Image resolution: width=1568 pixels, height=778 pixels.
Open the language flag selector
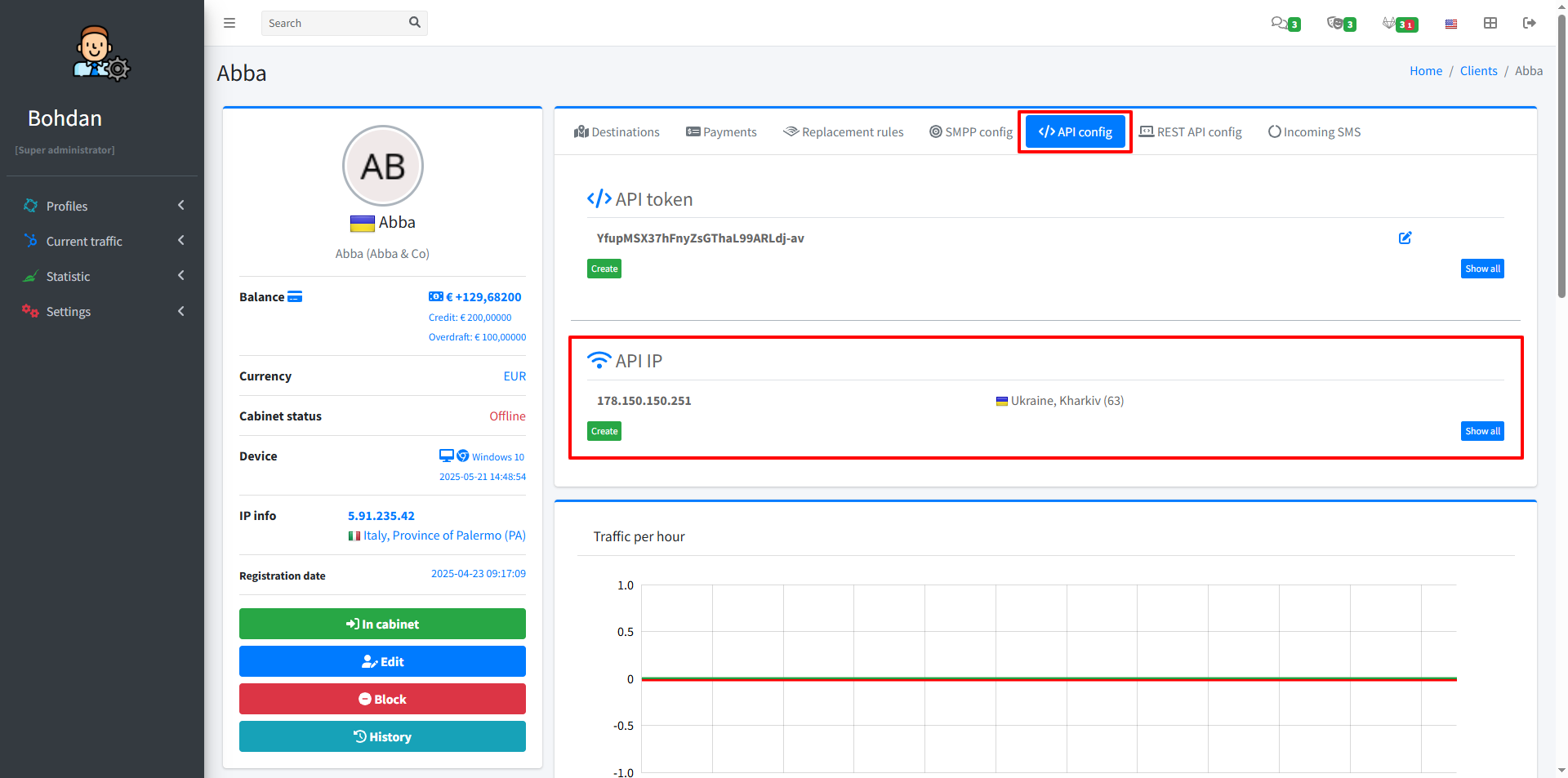(1450, 24)
